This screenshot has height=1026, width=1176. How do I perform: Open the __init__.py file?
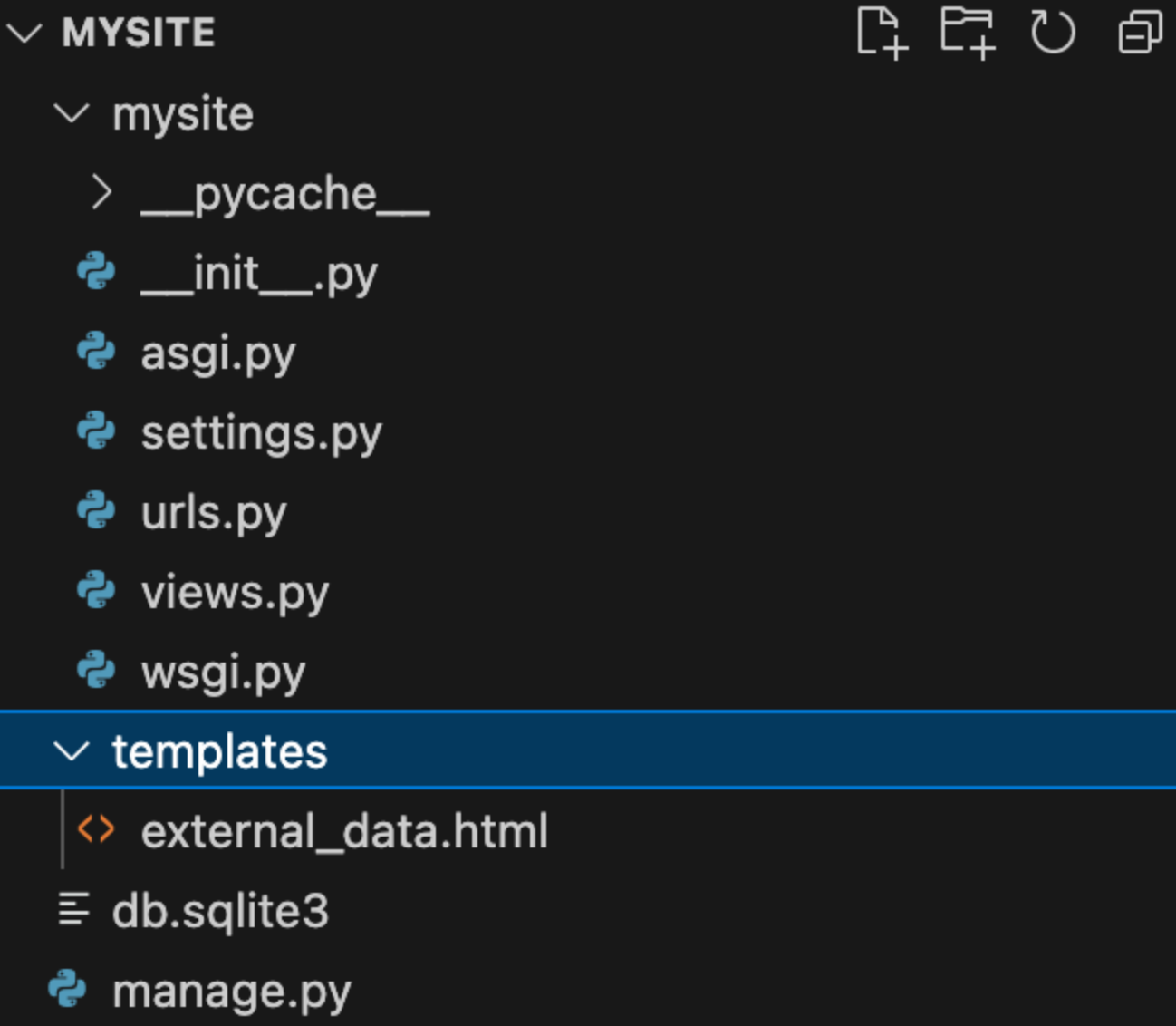(x=259, y=273)
